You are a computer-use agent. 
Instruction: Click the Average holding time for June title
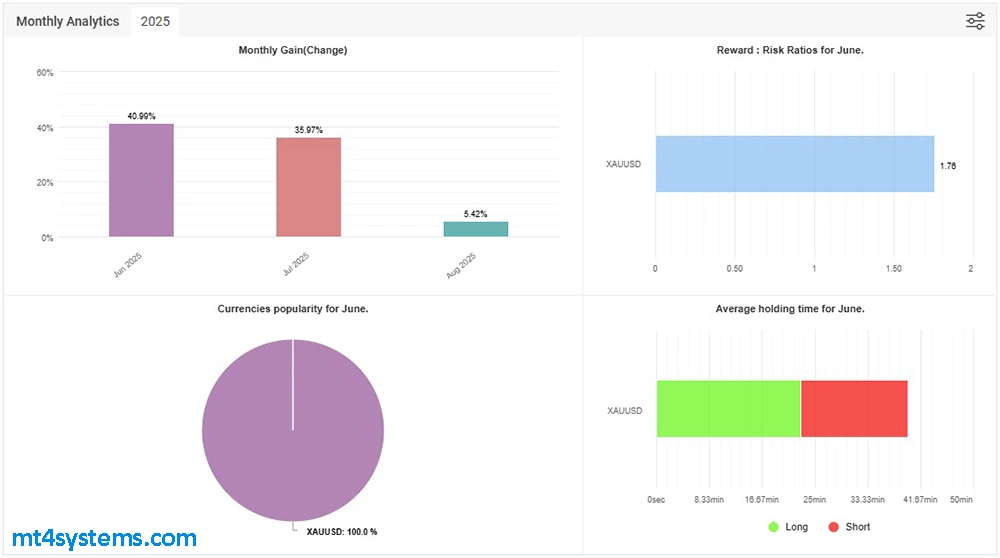(x=790, y=309)
